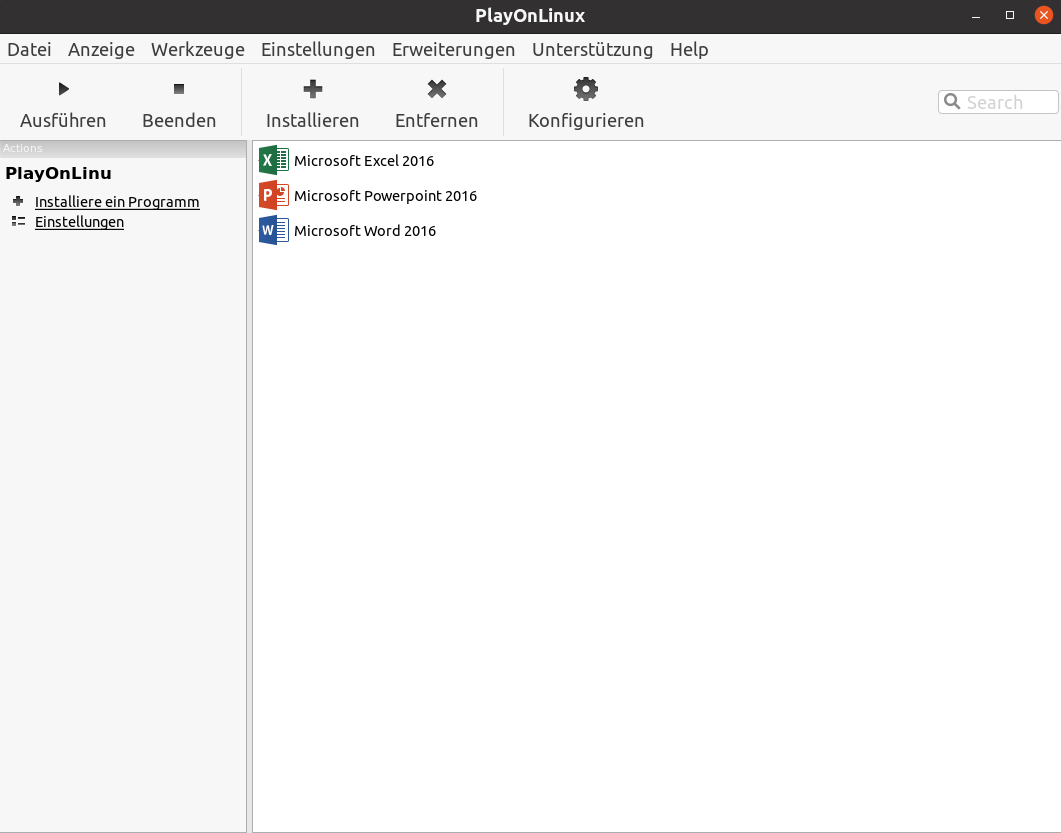Click the Beenden stop icon
The image size is (1061, 833).
point(179,89)
